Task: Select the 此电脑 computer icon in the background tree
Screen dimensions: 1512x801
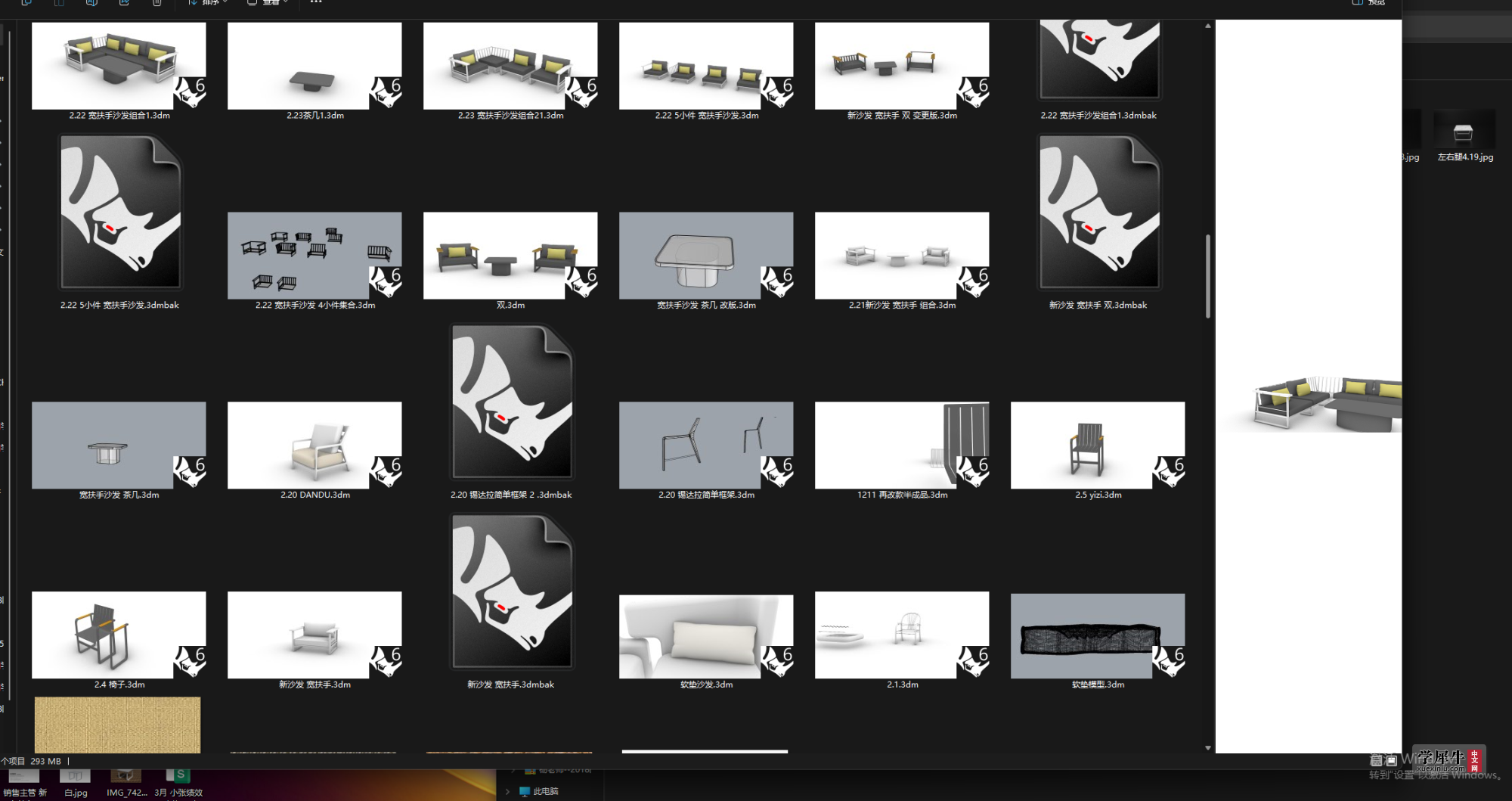Action: [x=525, y=792]
